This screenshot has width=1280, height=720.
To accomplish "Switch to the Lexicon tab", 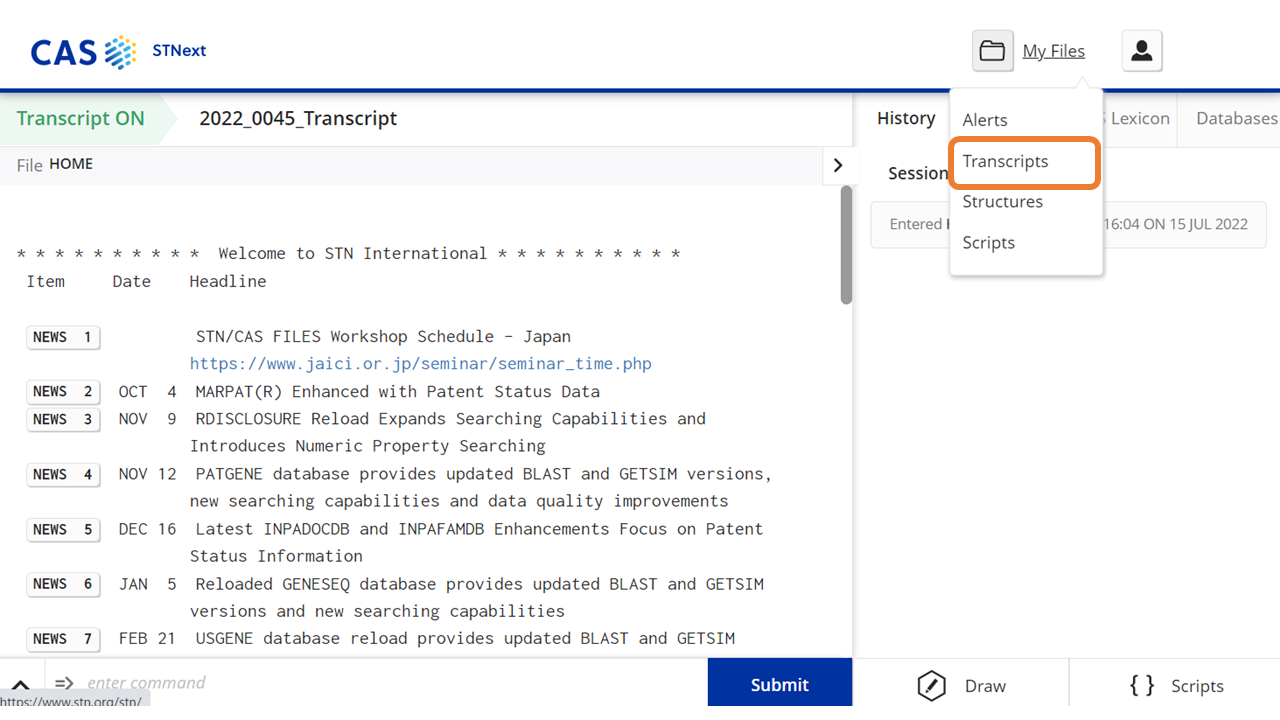I will tap(1139, 118).
